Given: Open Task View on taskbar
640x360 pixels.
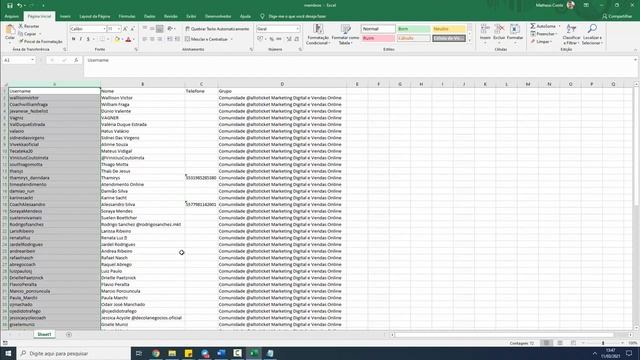Looking at the screenshot, I should [139, 353].
